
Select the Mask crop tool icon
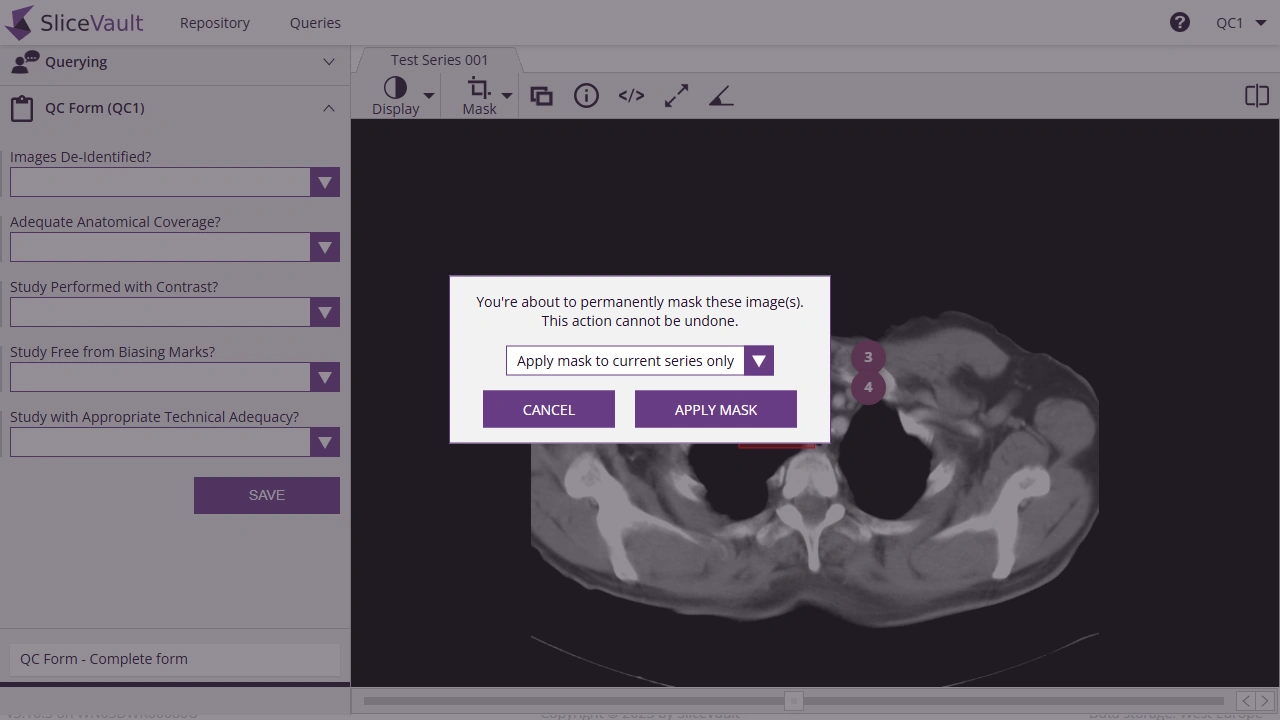point(479,89)
